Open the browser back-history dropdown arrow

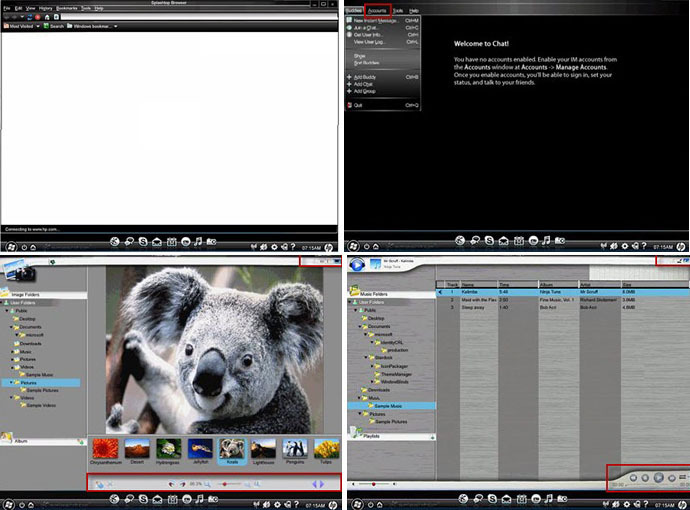pyautogui.click(x=22, y=17)
